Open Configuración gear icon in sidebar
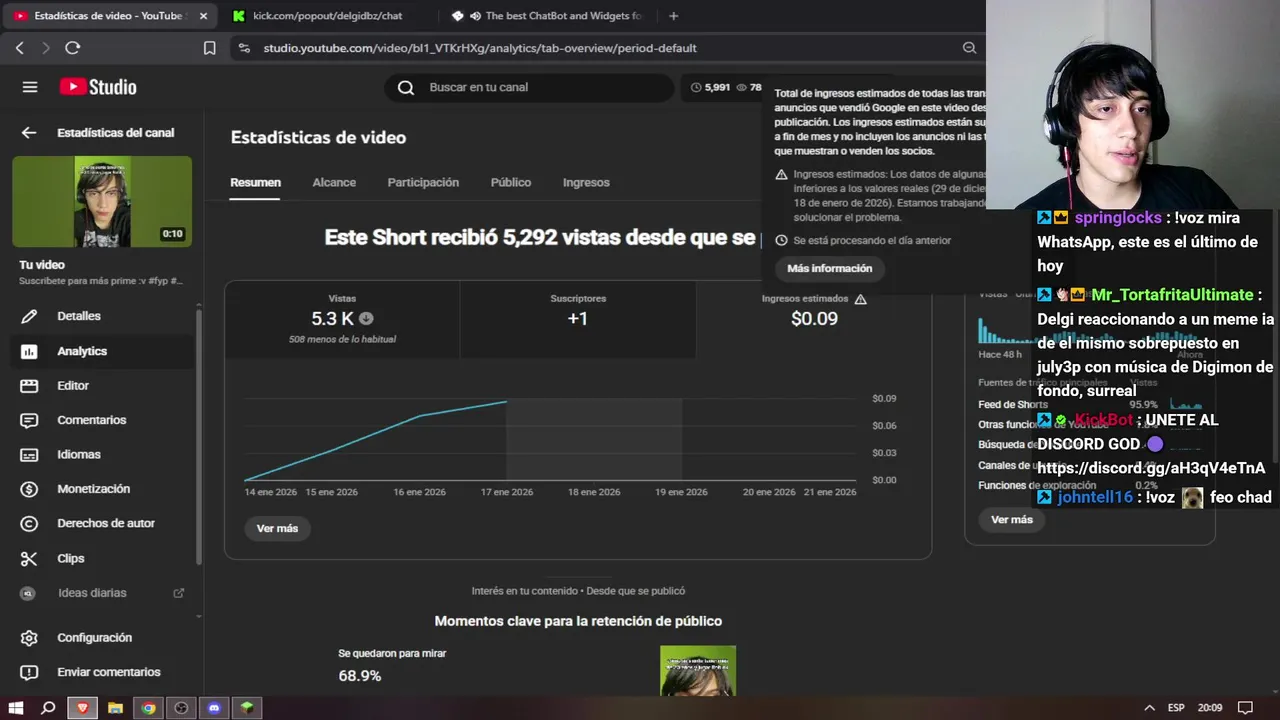The height and width of the screenshot is (720, 1280). pyautogui.click(x=29, y=638)
